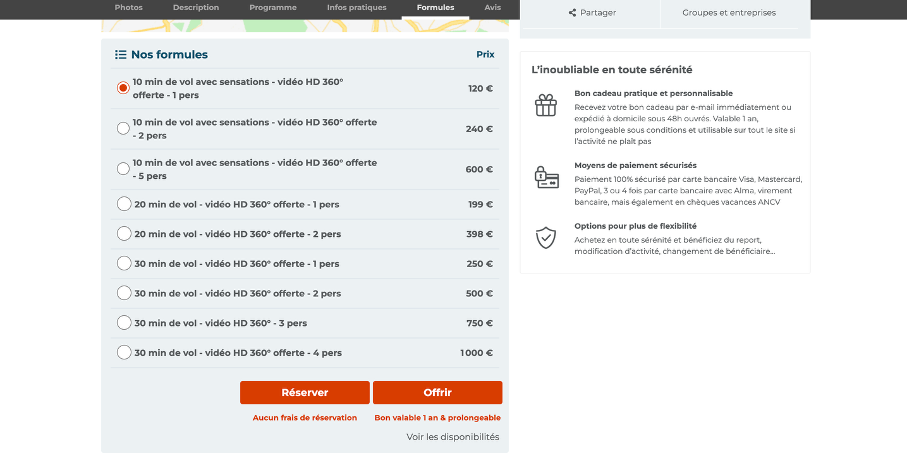Click the shield checkmark flexibility icon
Image resolution: width=908 pixels, height=458 pixels.
click(x=545, y=238)
